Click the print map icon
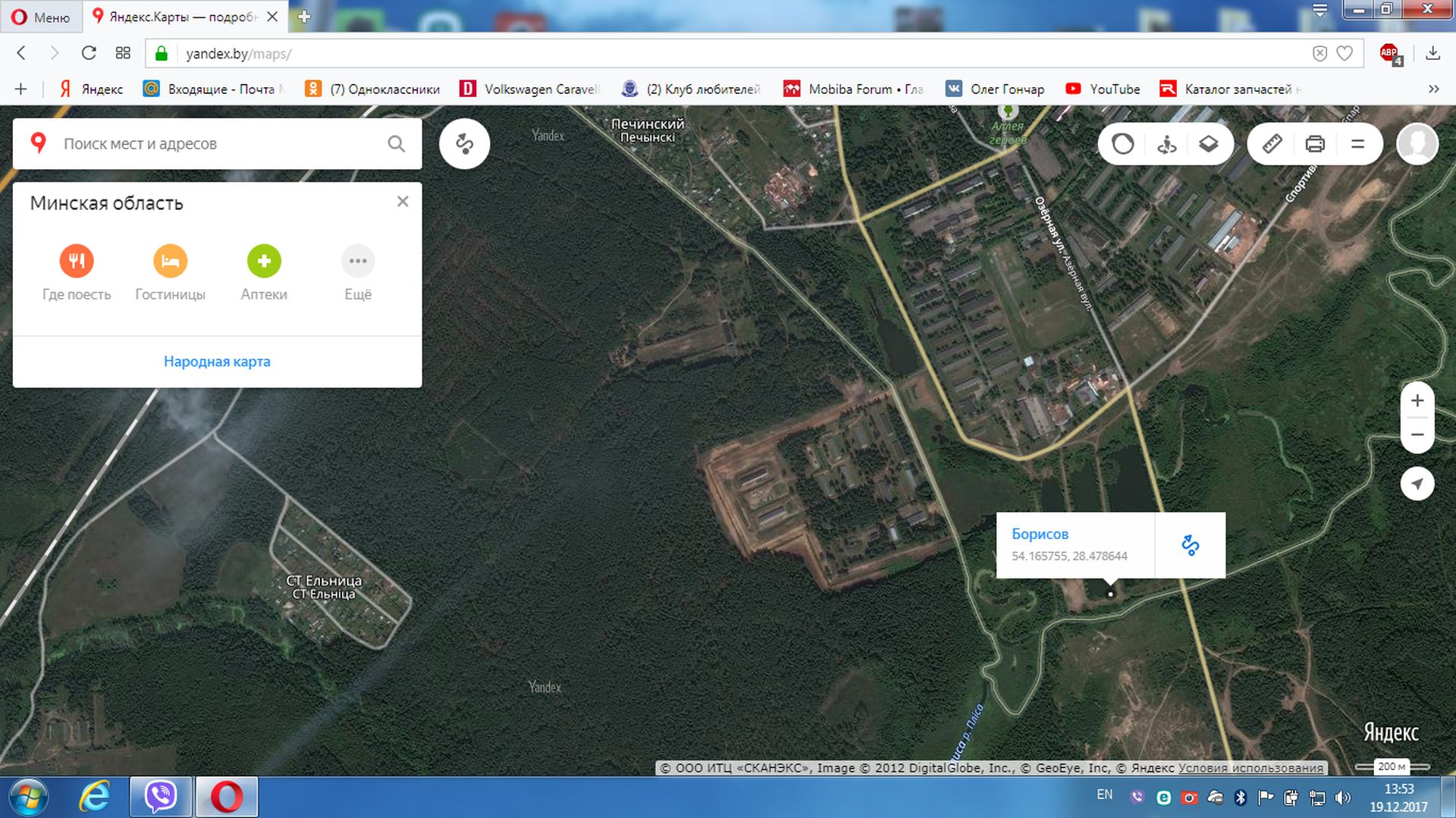 (1315, 144)
